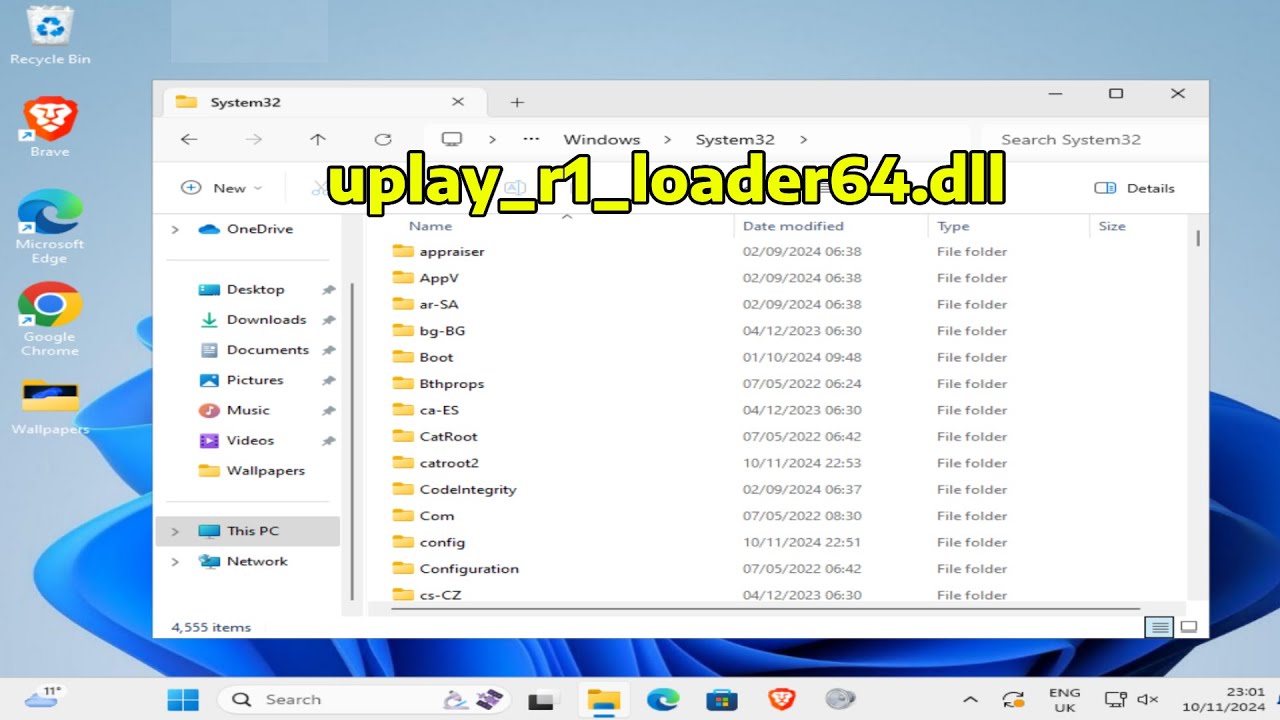Open Music in quick access
The width and height of the screenshot is (1280, 720).
click(x=235, y=410)
